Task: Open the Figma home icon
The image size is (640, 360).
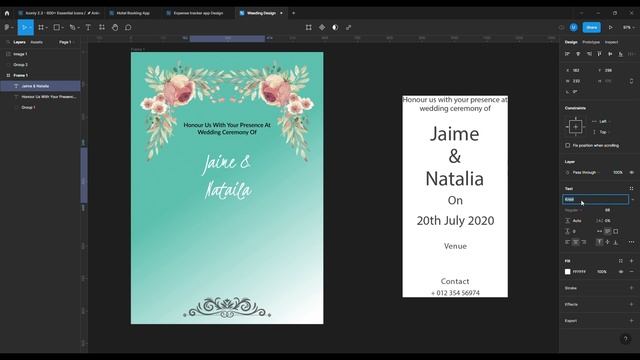Action: point(7,13)
